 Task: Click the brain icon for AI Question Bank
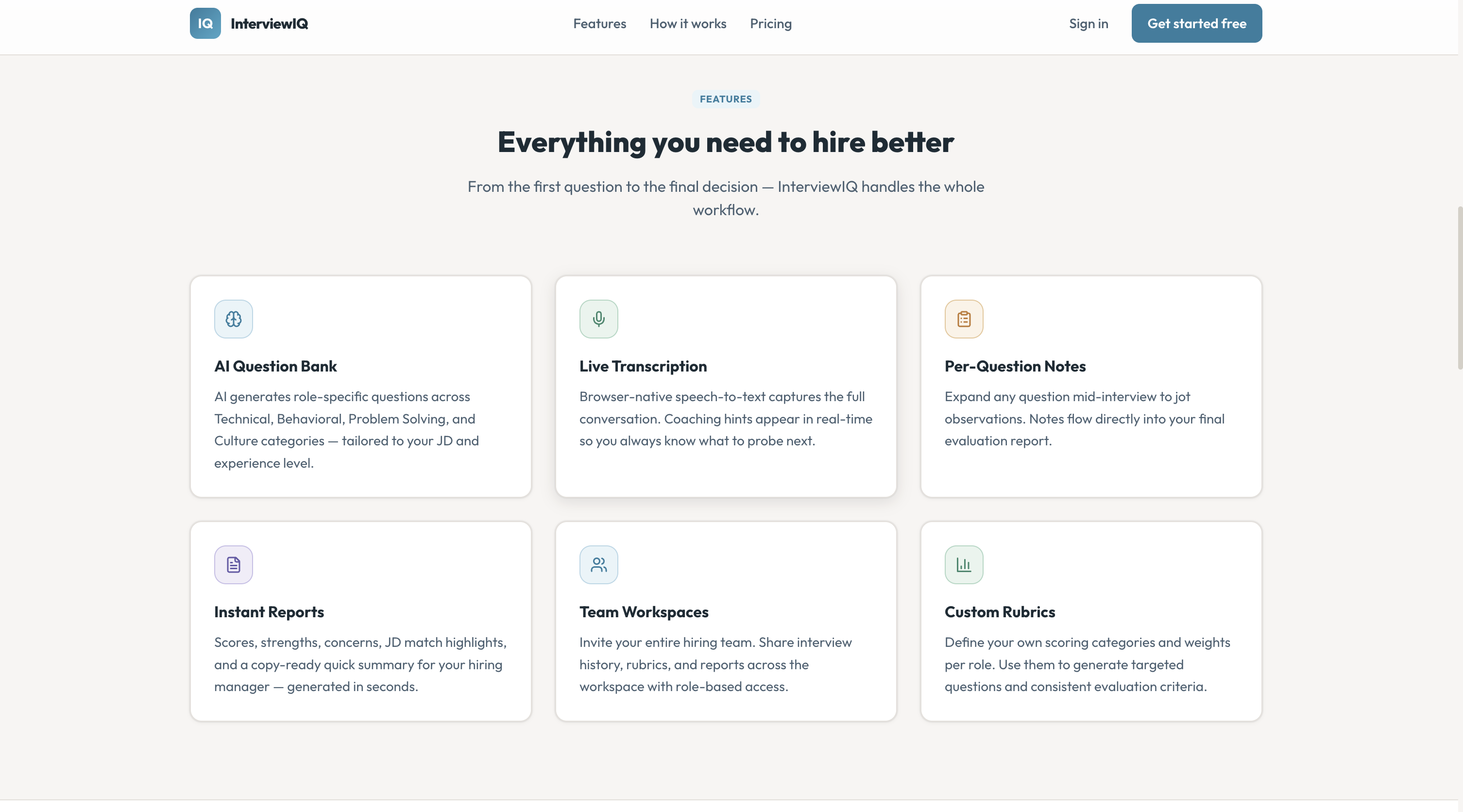[234, 319]
